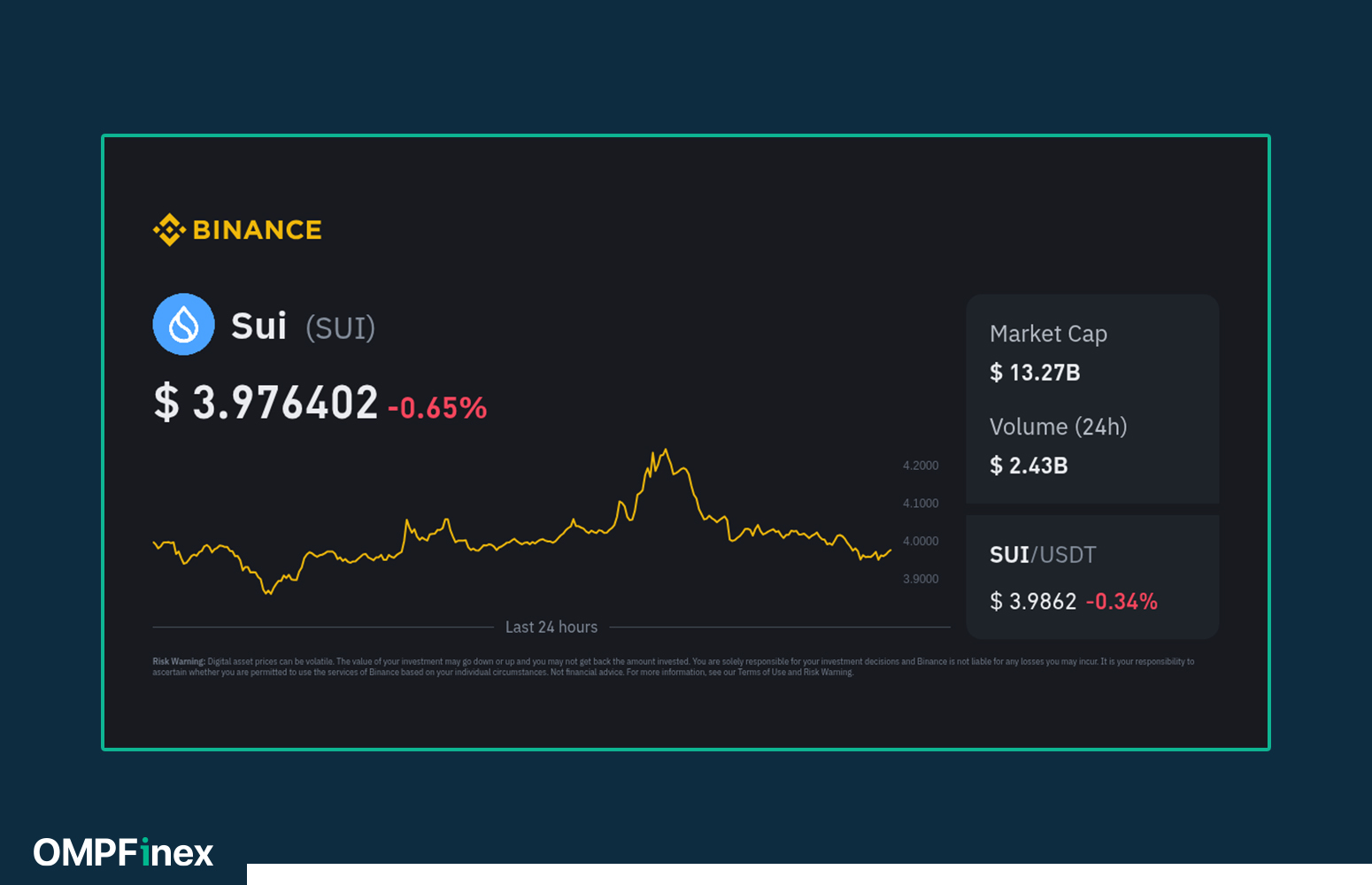This screenshot has width=1372, height=885.
Task: Click the Last 24 hours caption
Action: [551, 627]
